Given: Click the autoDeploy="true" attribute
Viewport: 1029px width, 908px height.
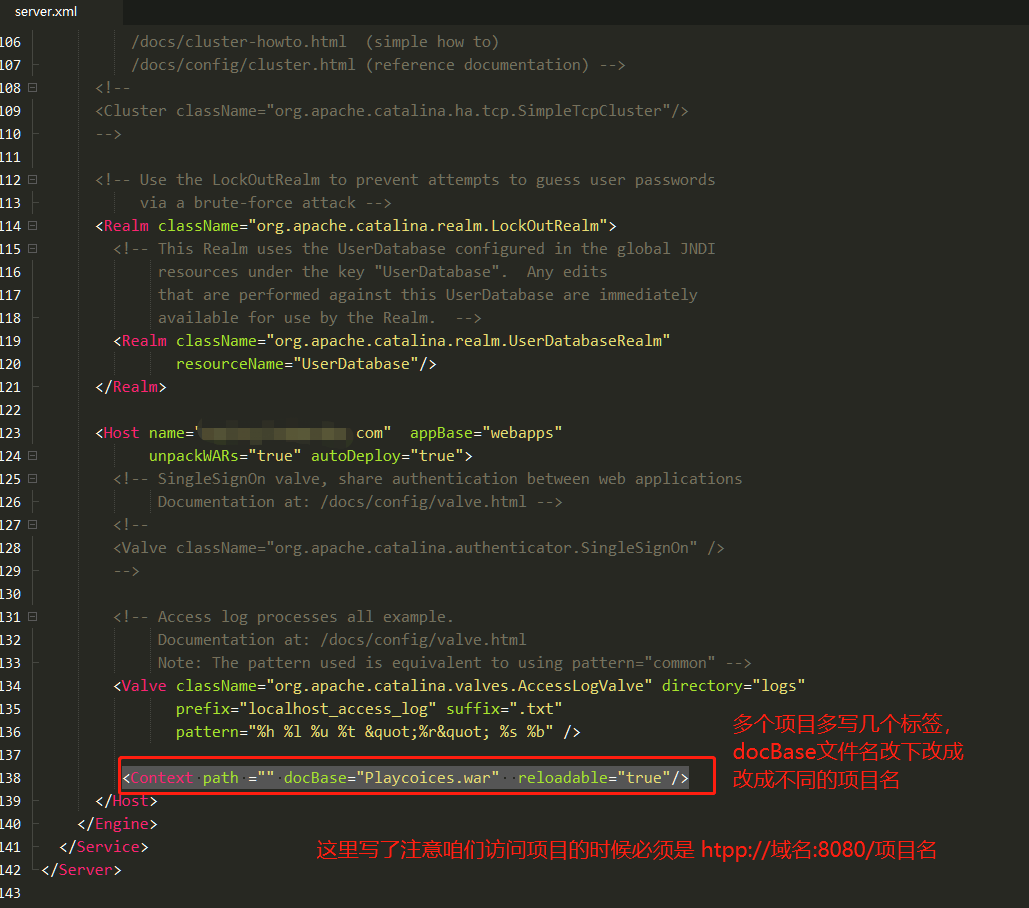Looking at the screenshot, I should pyautogui.click(x=387, y=455).
